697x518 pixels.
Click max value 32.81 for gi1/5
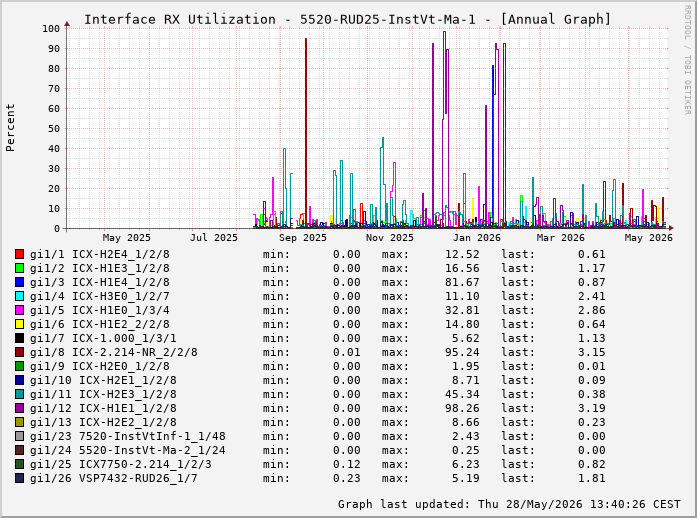(462, 310)
